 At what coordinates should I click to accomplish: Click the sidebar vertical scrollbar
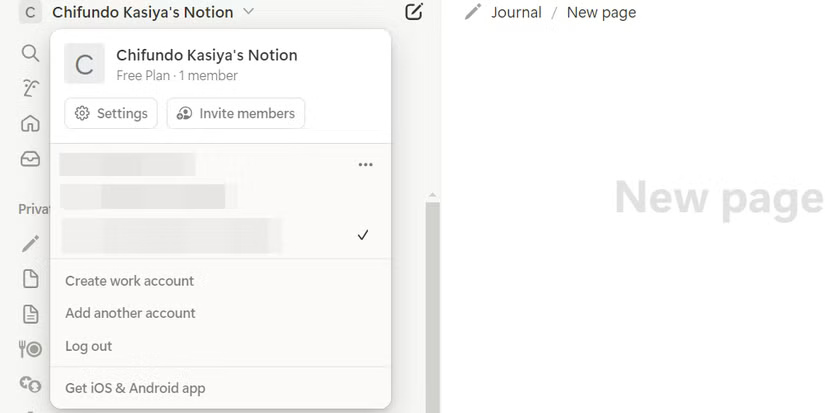coord(432,300)
